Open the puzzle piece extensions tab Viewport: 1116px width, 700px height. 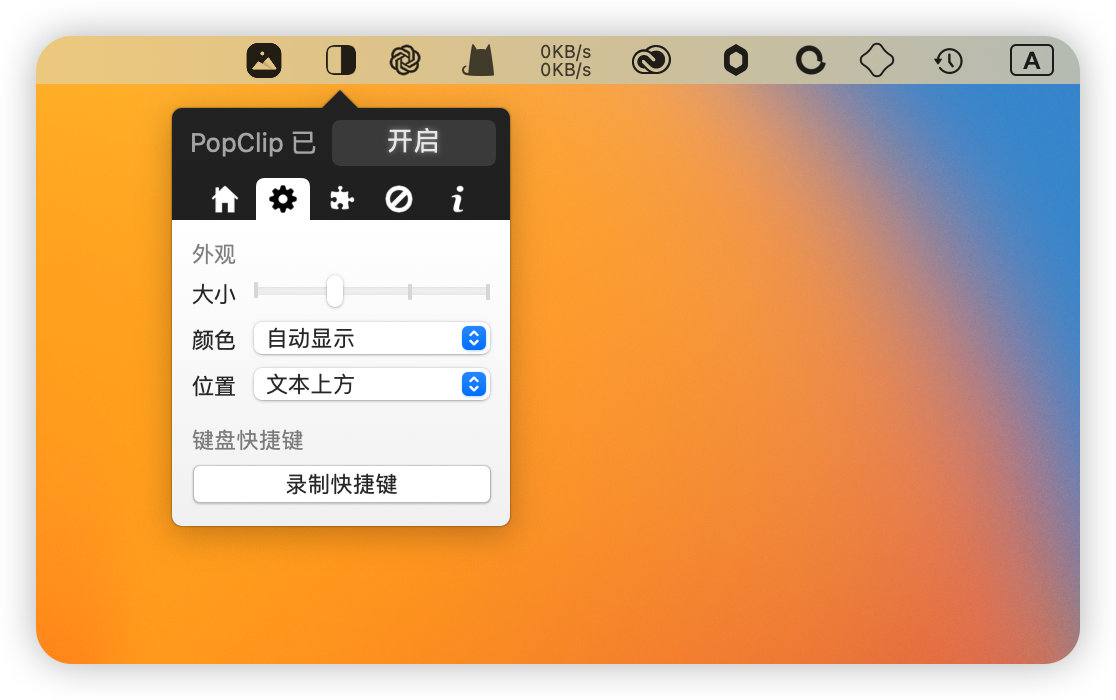tap(342, 199)
